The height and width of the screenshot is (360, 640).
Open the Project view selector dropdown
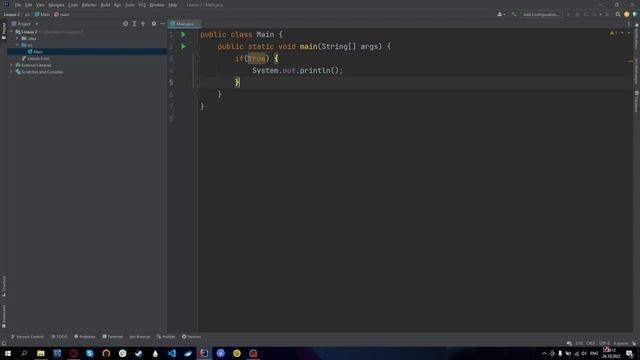point(25,24)
